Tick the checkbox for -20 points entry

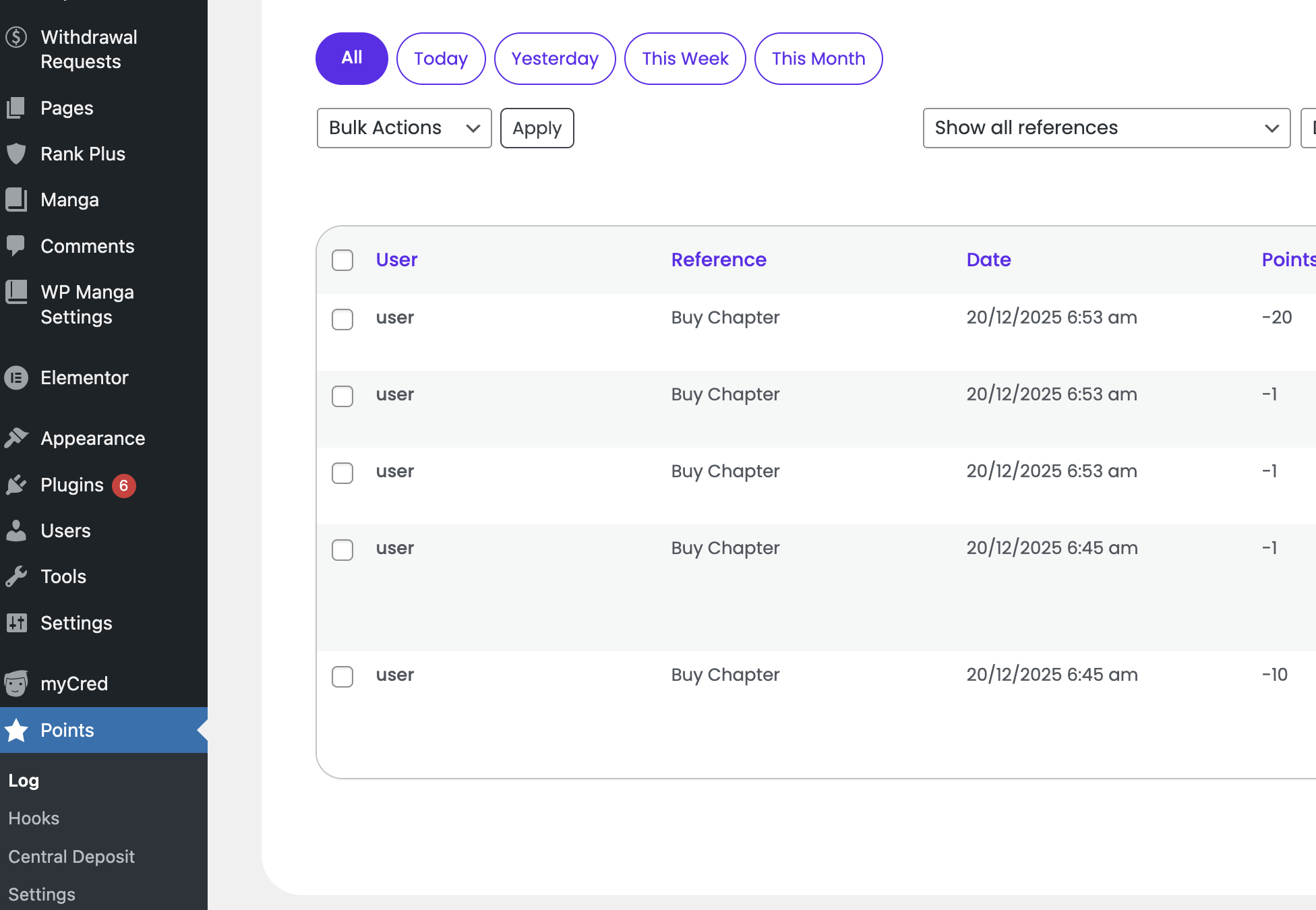tap(342, 319)
